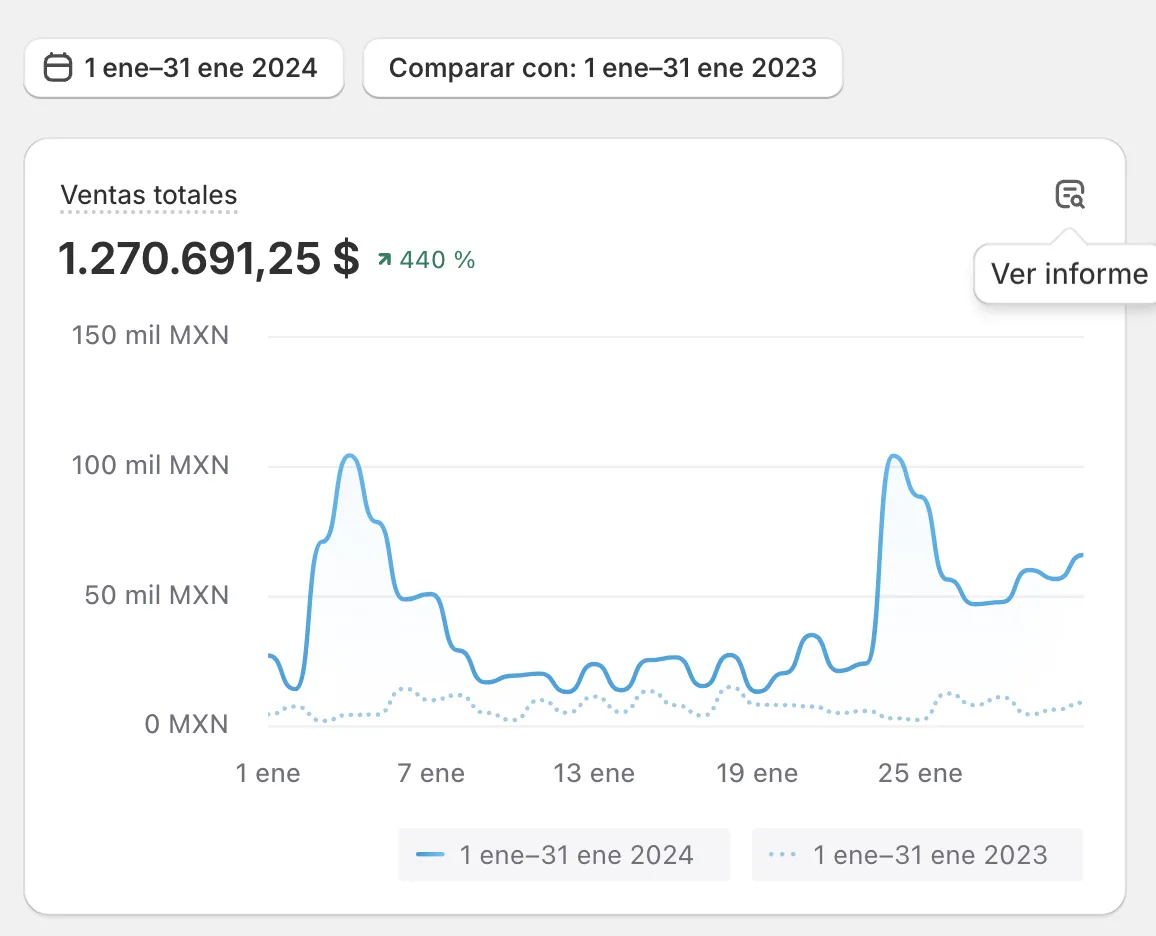Click the 440 % growth percentage
The height and width of the screenshot is (936, 1156).
pos(437,260)
